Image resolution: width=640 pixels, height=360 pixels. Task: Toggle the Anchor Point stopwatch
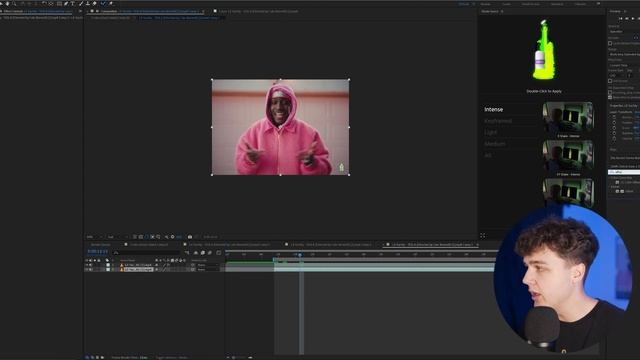(x=614, y=117)
